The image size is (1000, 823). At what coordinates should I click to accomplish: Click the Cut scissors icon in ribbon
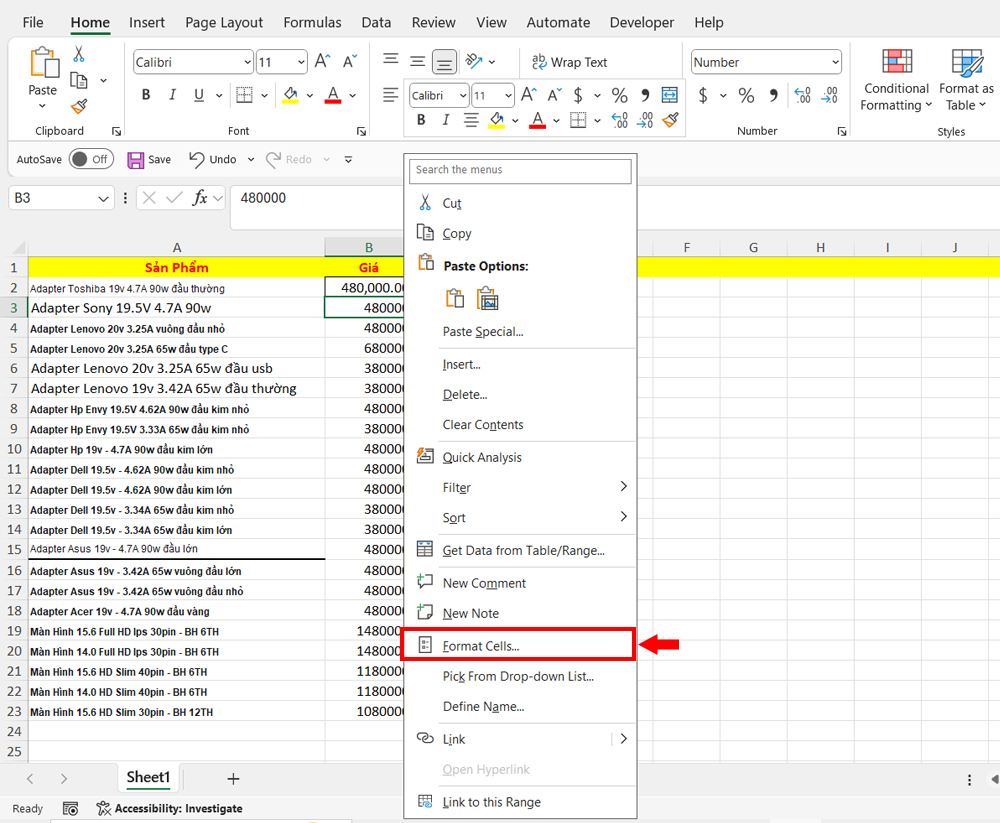pos(79,55)
